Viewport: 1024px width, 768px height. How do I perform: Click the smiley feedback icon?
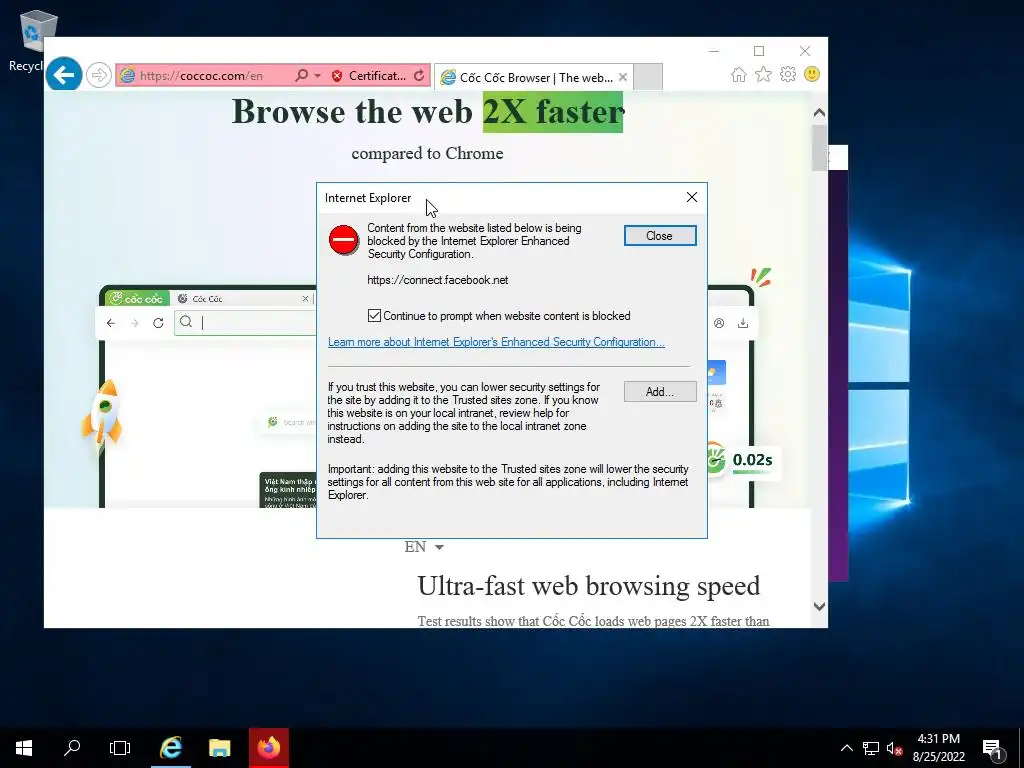click(x=812, y=74)
